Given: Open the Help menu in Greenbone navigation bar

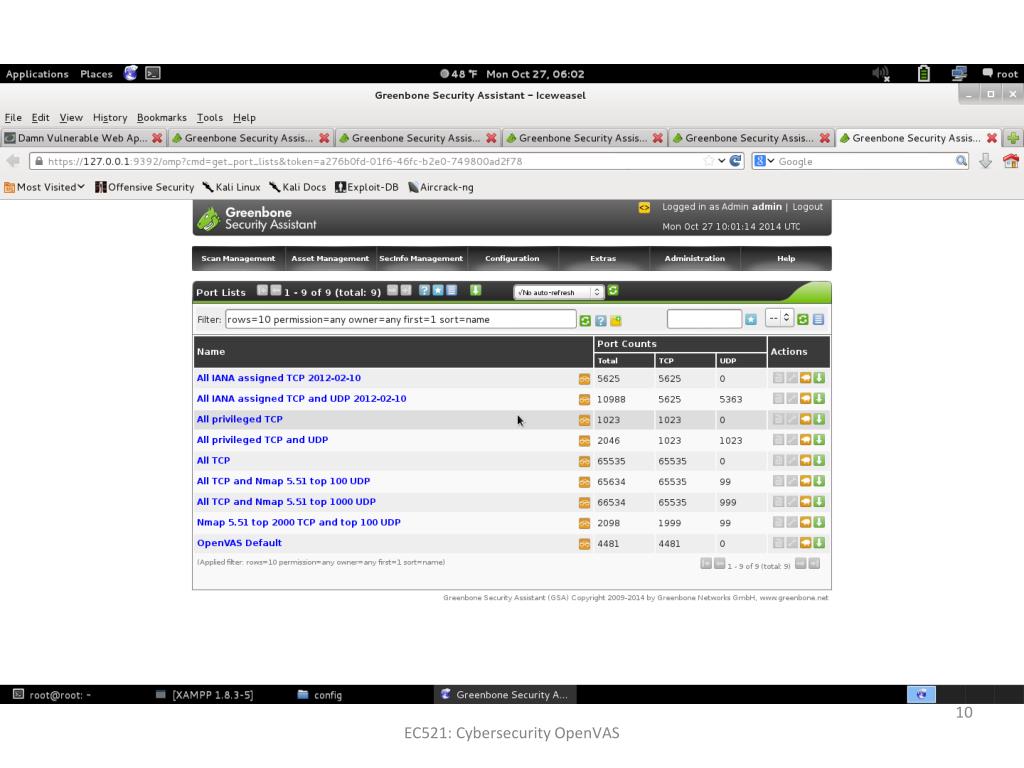Looking at the screenshot, I should 786,259.
